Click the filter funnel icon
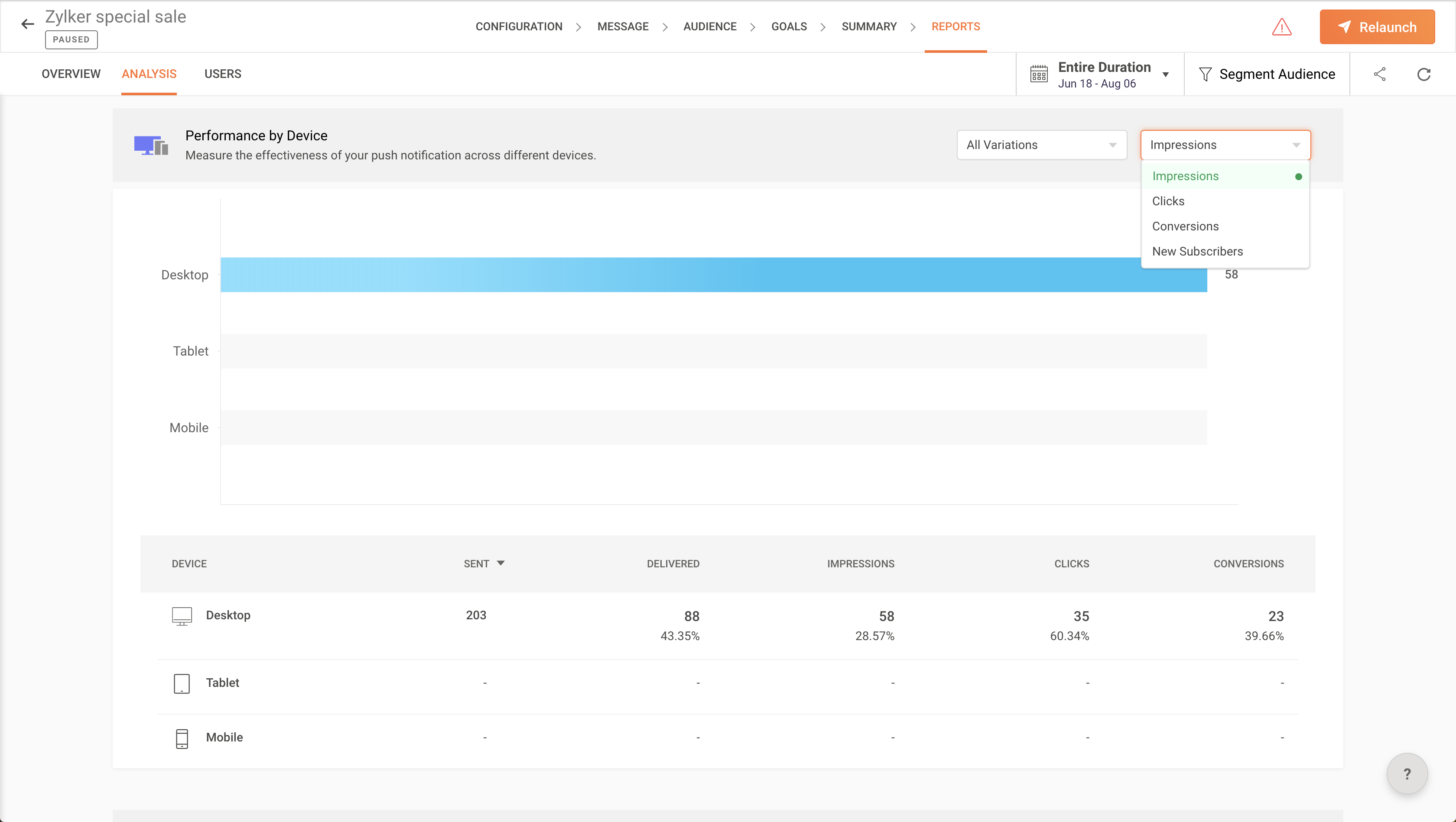1456x822 pixels. pyautogui.click(x=1205, y=74)
